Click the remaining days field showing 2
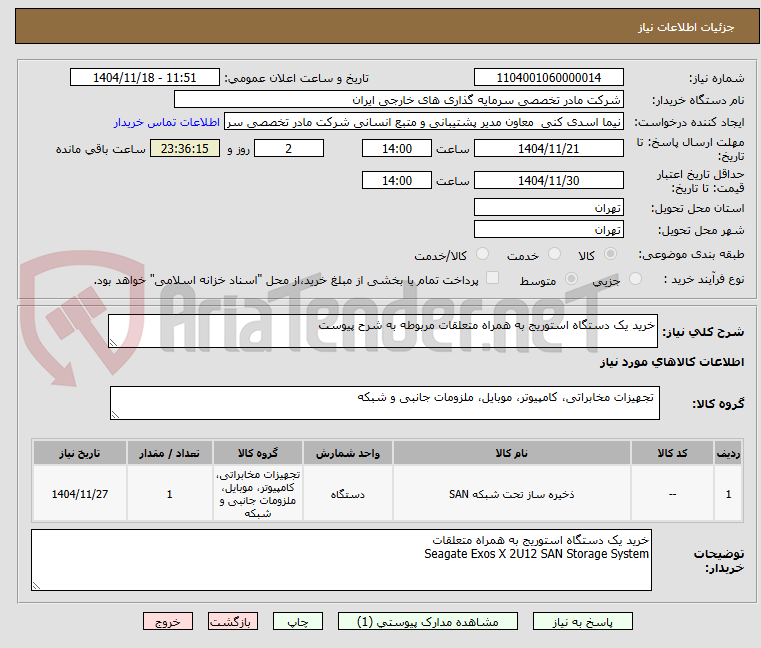The height and width of the screenshot is (648, 761). coord(289,149)
